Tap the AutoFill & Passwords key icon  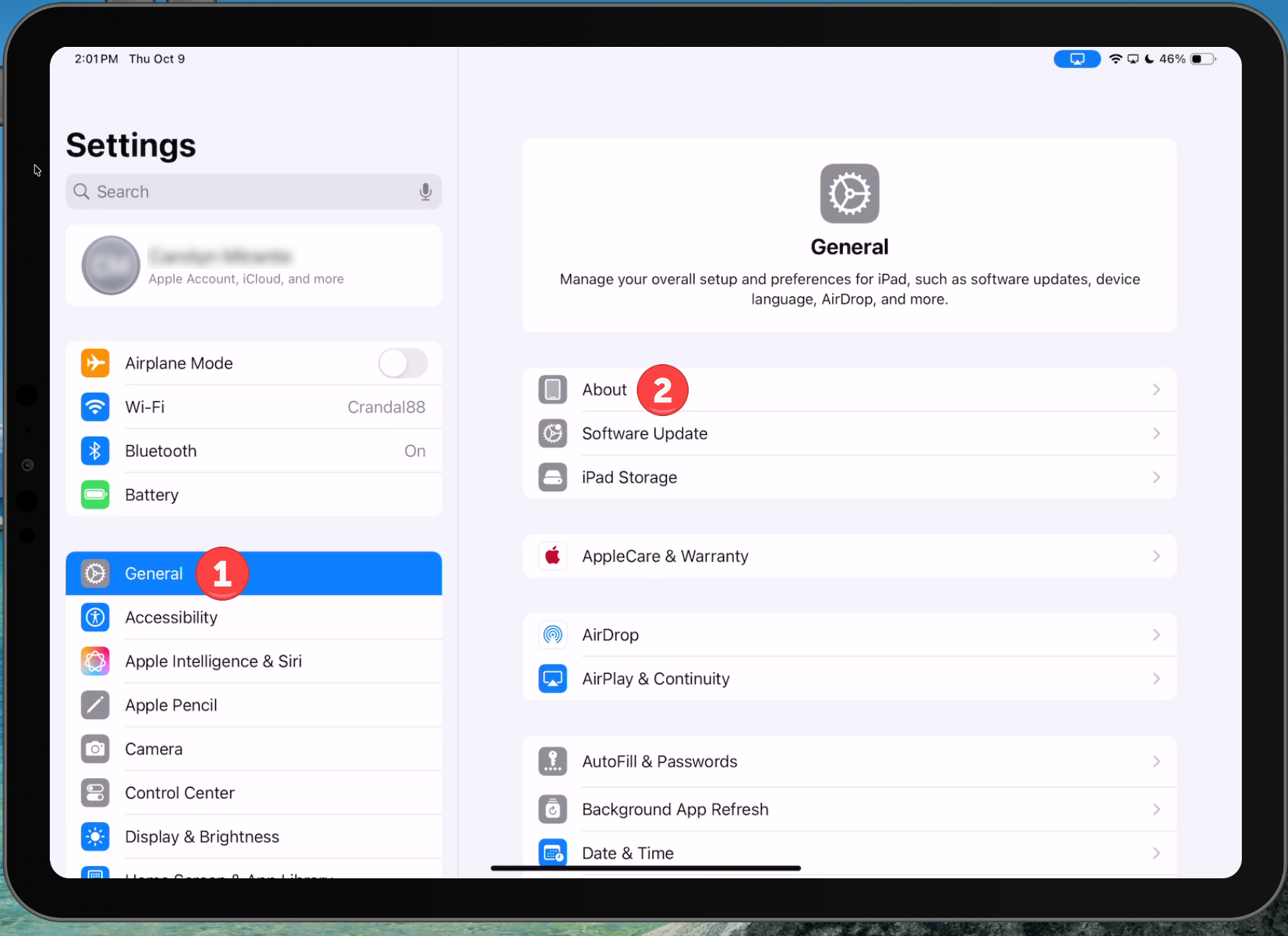[x=553, y=761]
